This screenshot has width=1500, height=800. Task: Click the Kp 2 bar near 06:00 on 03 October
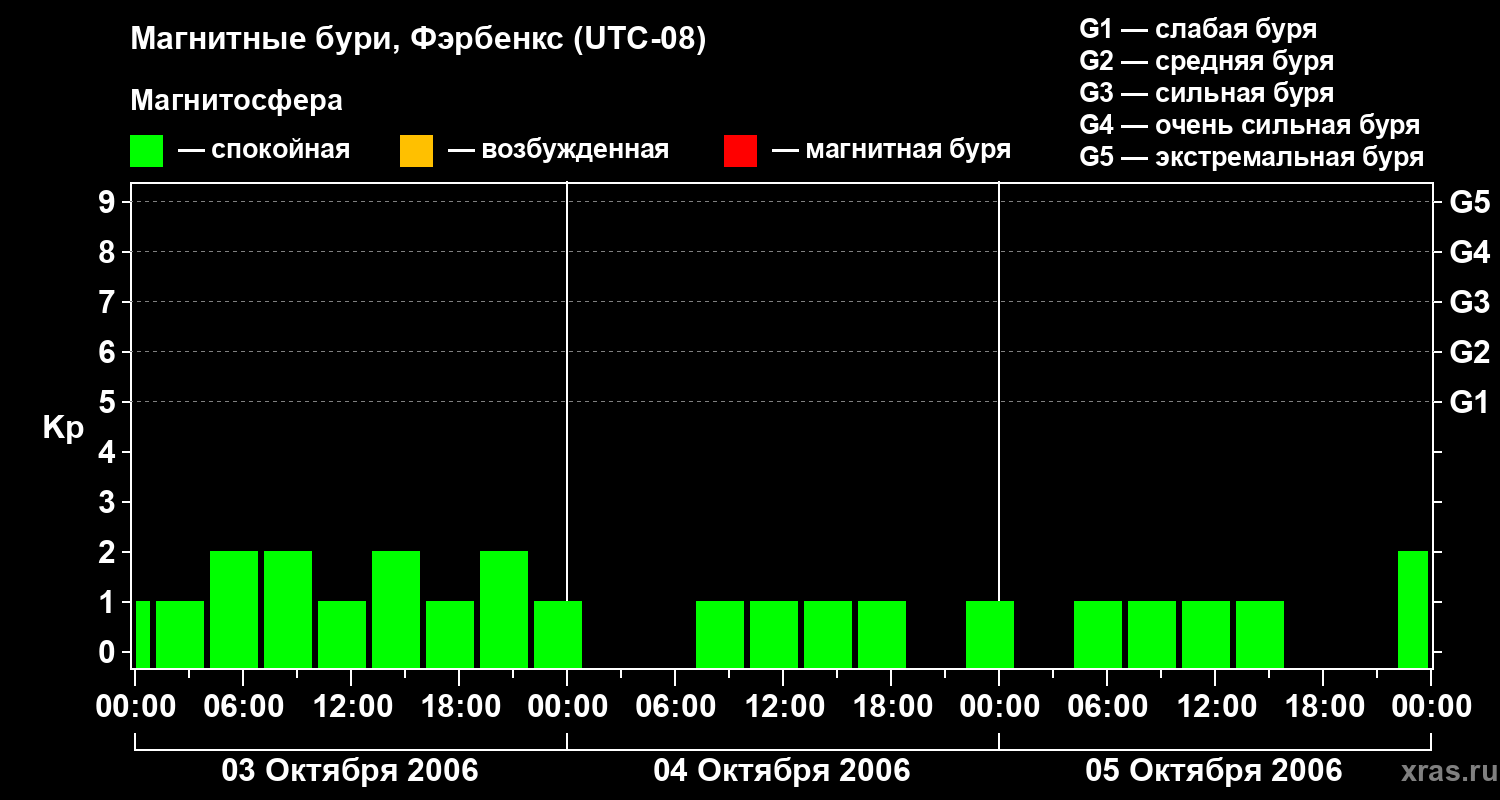234,609
